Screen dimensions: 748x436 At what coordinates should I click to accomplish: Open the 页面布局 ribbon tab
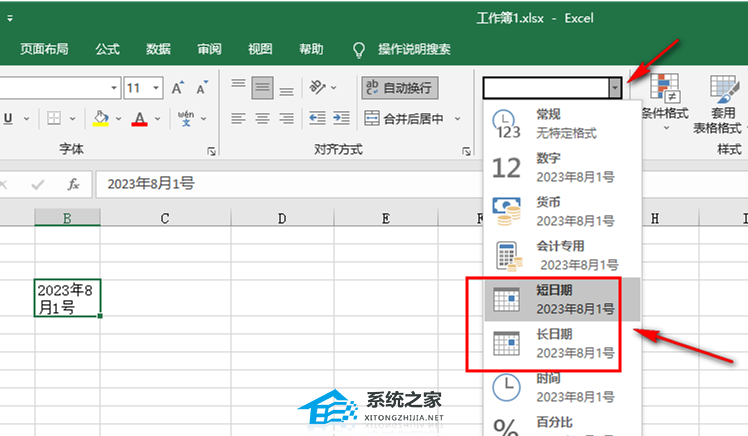click(44, 49)
